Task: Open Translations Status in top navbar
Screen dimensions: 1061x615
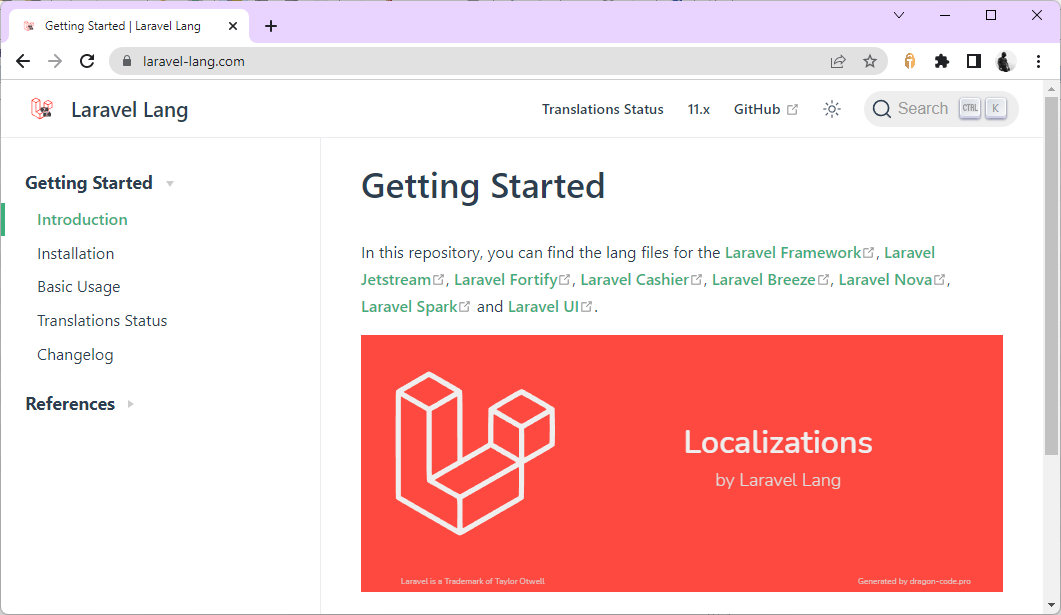Action: coord(602,109)
